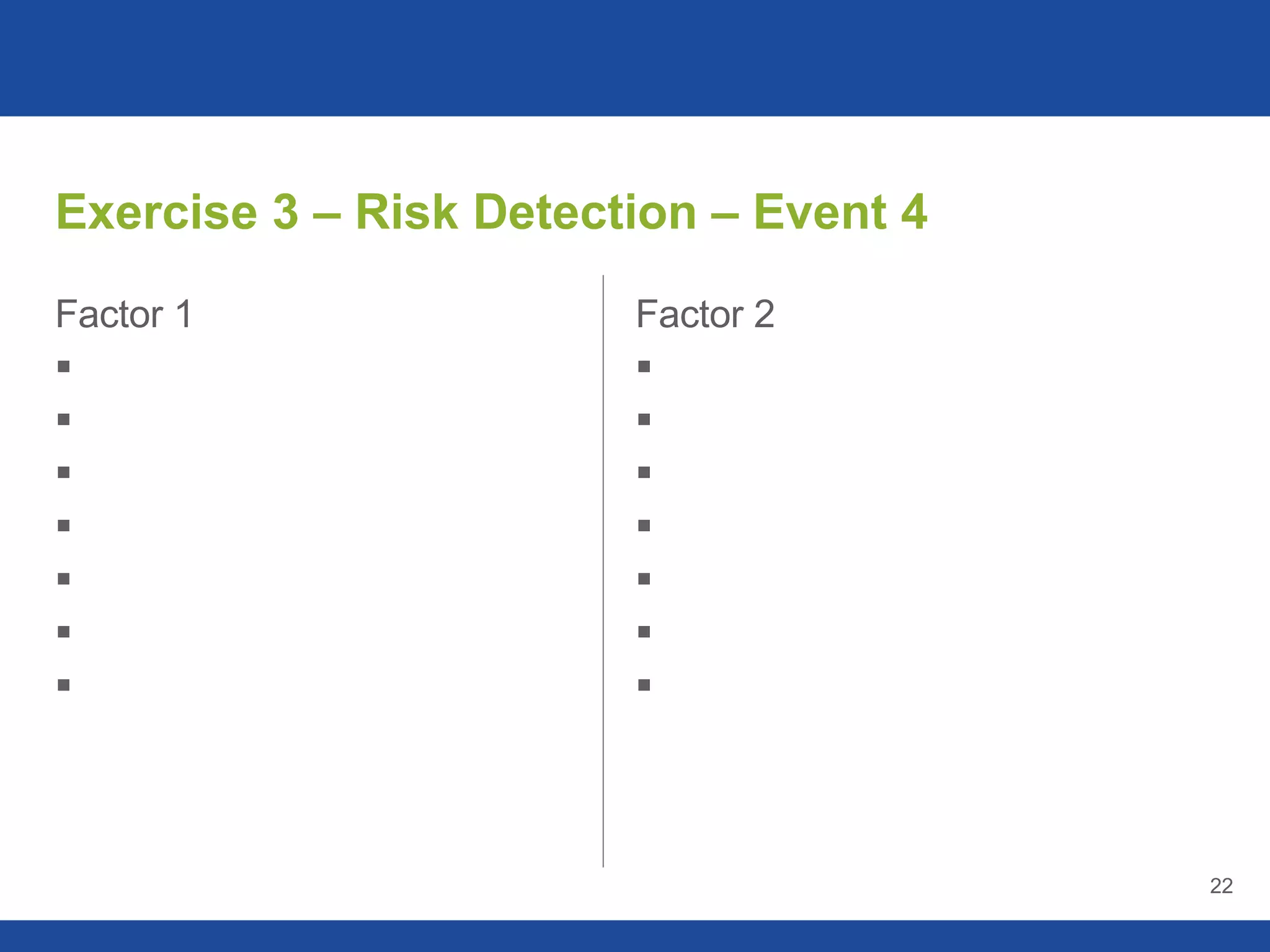Click the fifth bullet under Factor 2
Screen dimensions: 1270x952
644,579
